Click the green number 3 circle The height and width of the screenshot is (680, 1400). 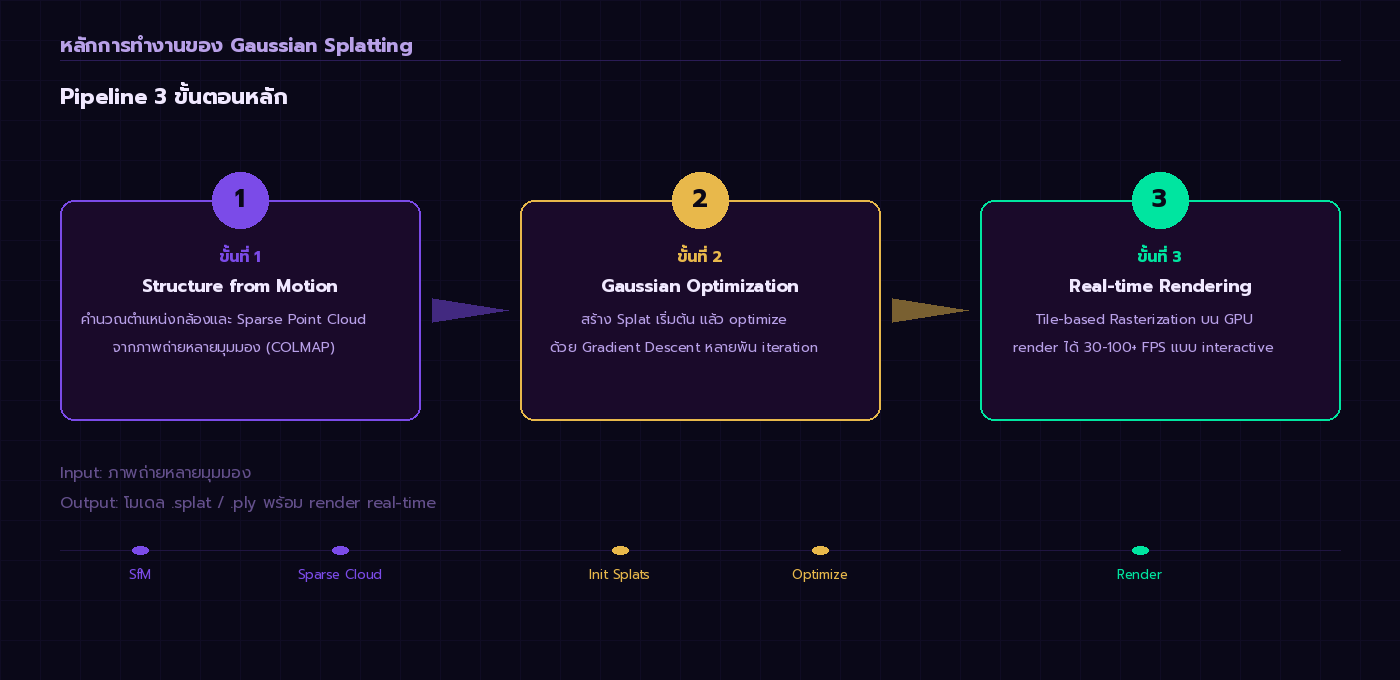pyautogui.click(x=1160, y=200)
